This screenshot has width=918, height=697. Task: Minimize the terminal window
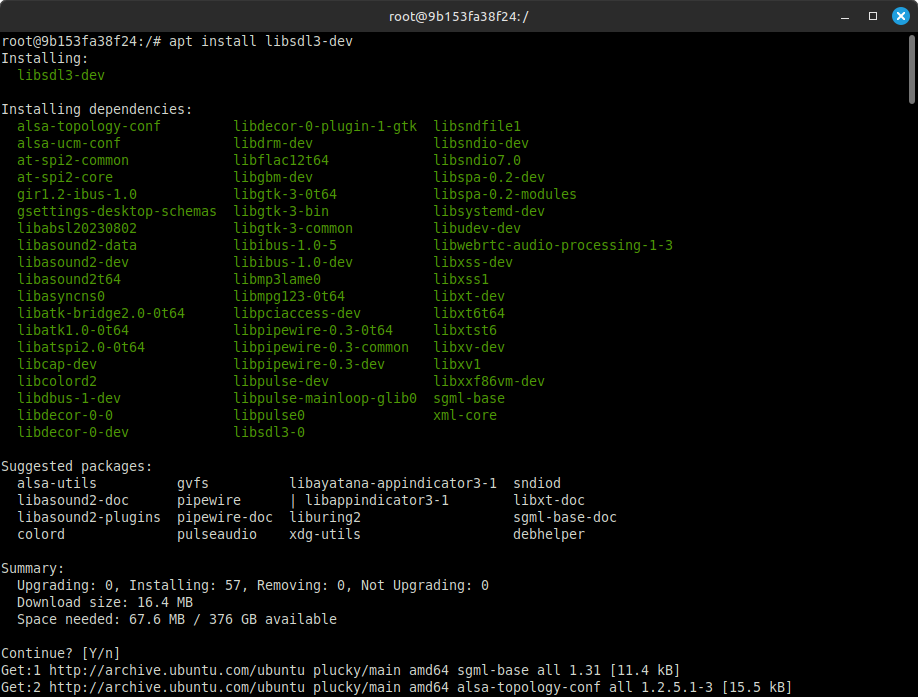[845, 16]
